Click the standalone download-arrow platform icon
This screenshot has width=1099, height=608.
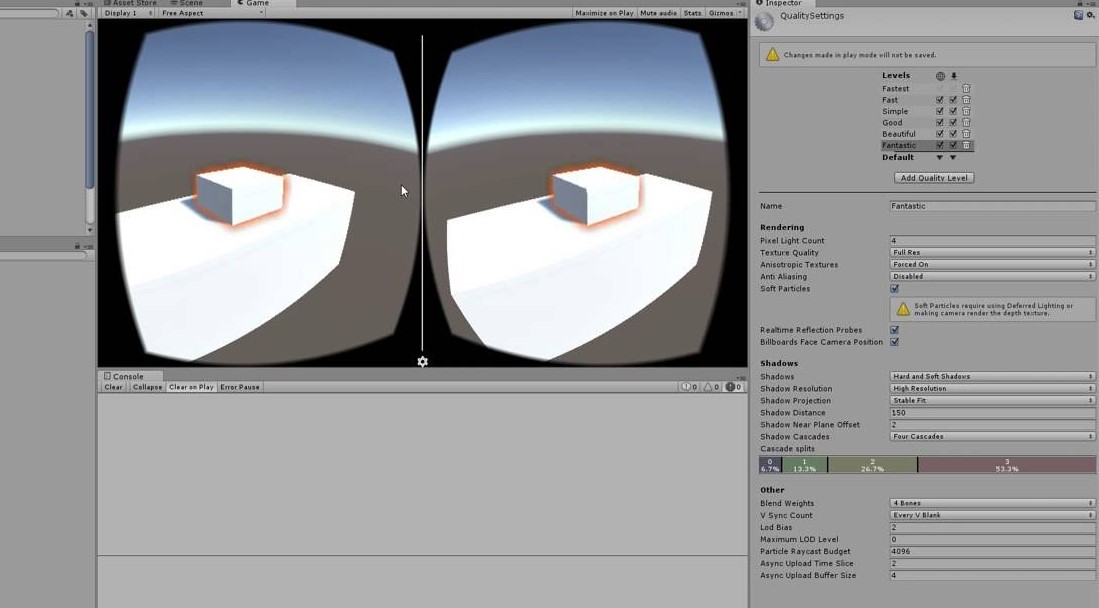click(x=953, y=76)
